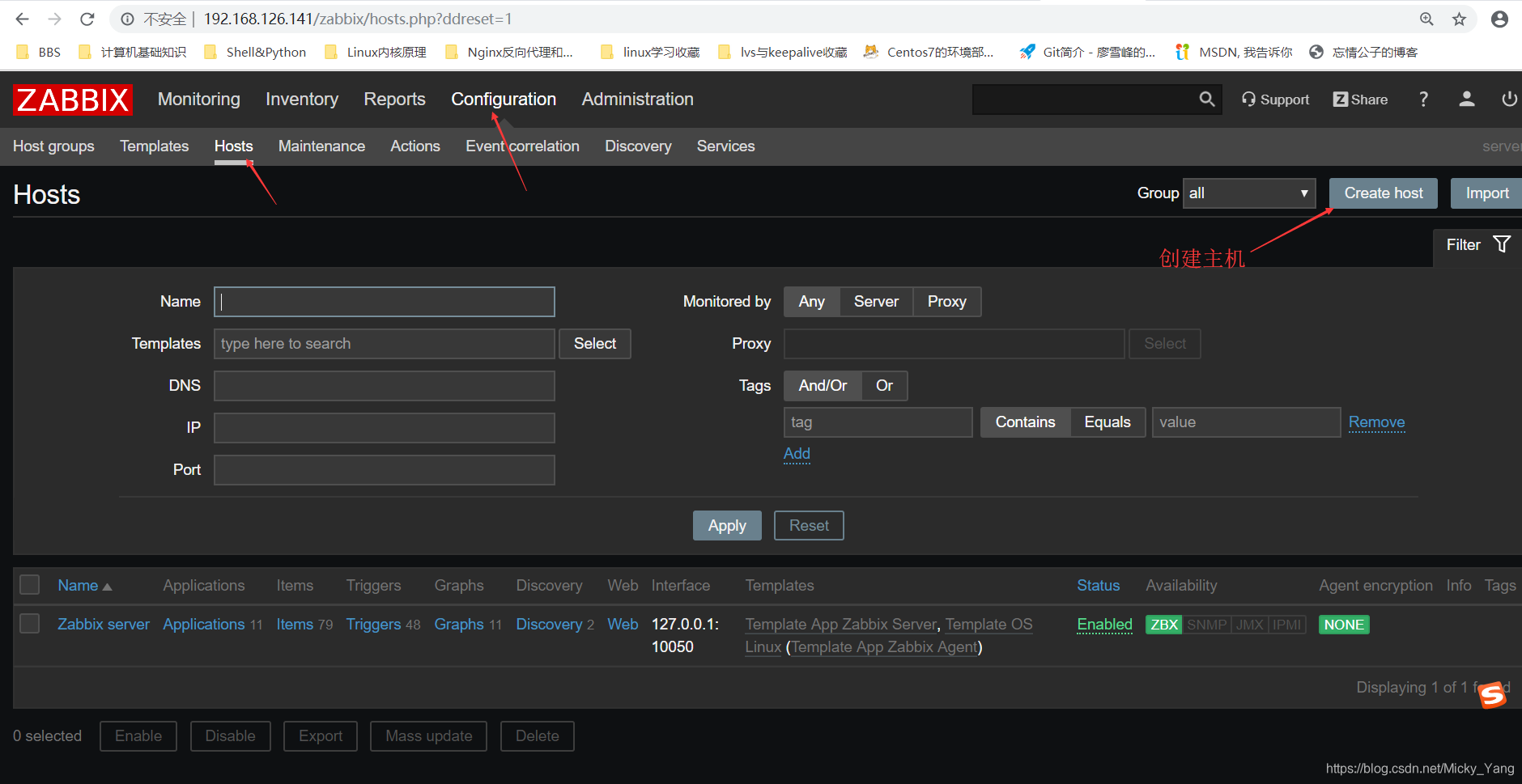Screen dimensions: 1522x784
Task: Click the sign out power icon
Action: (x=1509, y=100)
